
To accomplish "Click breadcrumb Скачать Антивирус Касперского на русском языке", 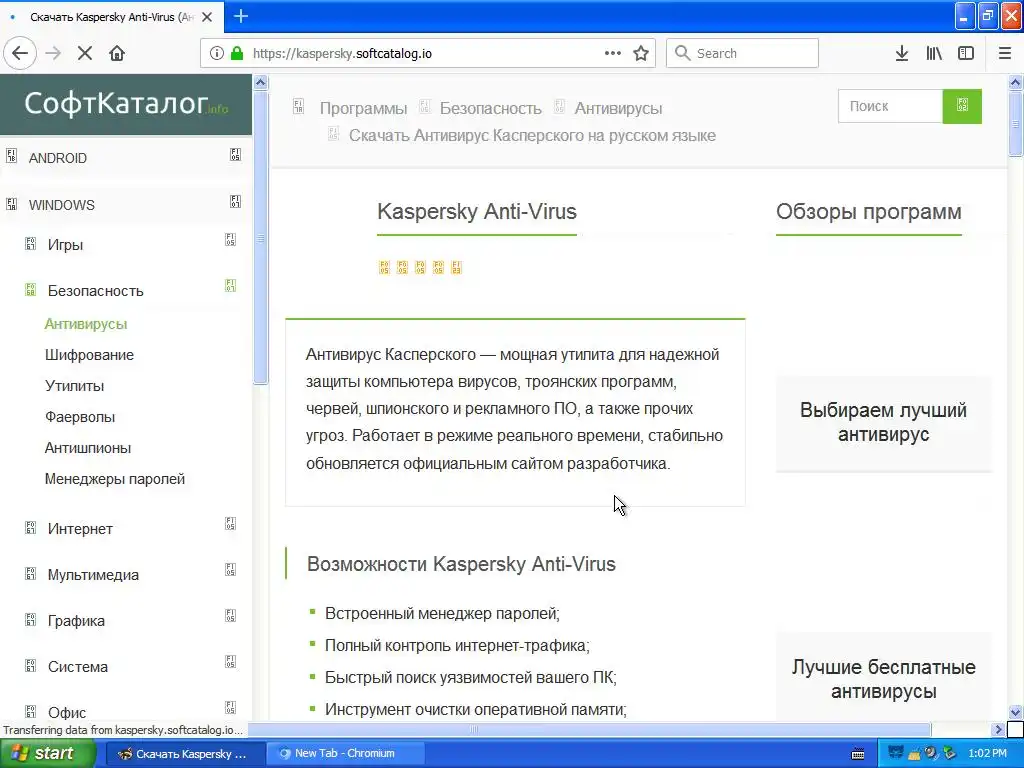I will (532, 136).
